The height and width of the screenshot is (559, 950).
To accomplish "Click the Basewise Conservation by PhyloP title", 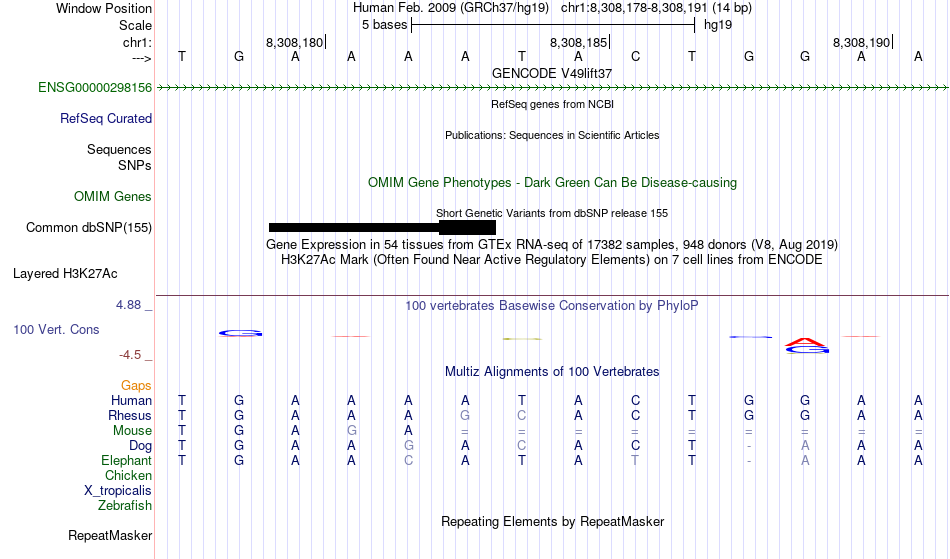I will (x=552, y=306).
